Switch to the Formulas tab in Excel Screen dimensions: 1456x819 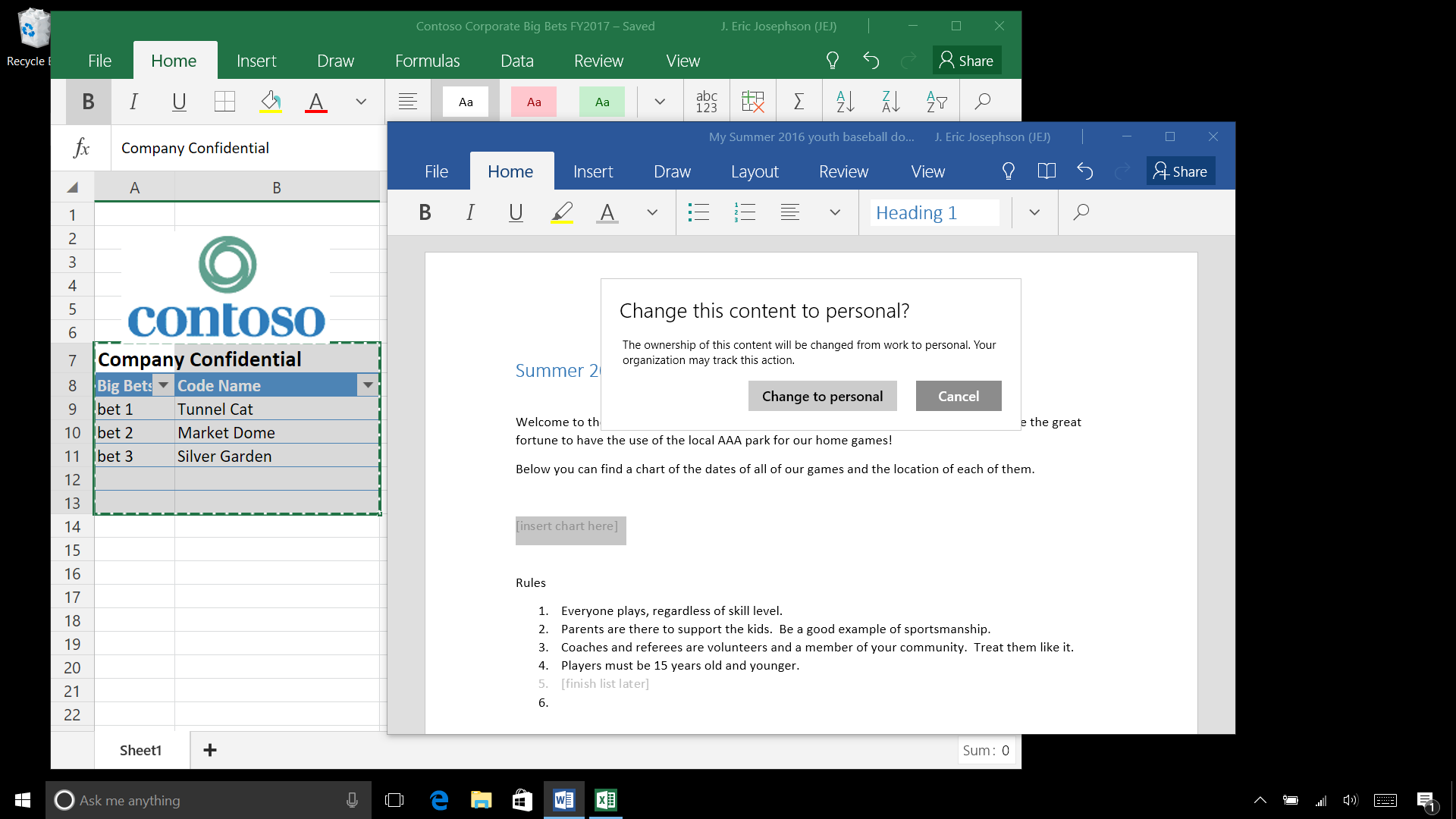[427, 60]
